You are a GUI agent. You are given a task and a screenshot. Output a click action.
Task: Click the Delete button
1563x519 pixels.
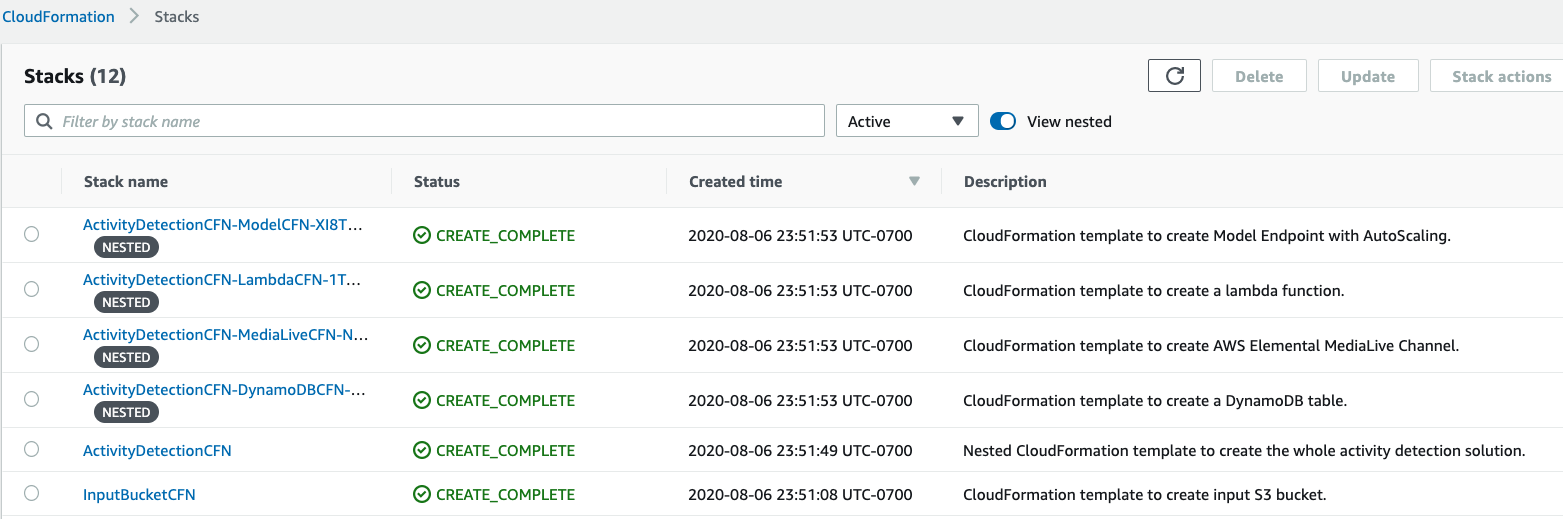click(1259, 76)
